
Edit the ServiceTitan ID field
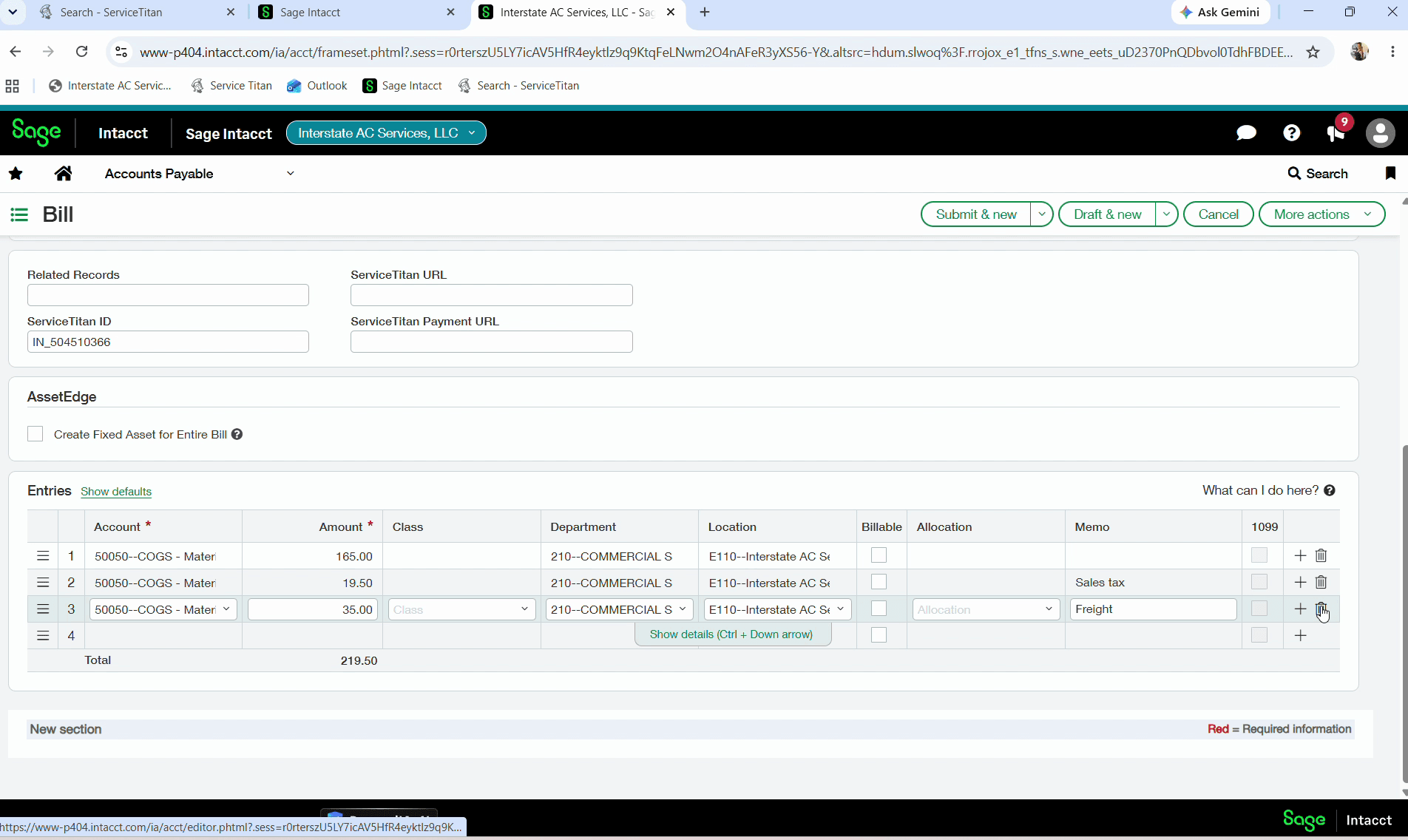click(x=168, y=342)
